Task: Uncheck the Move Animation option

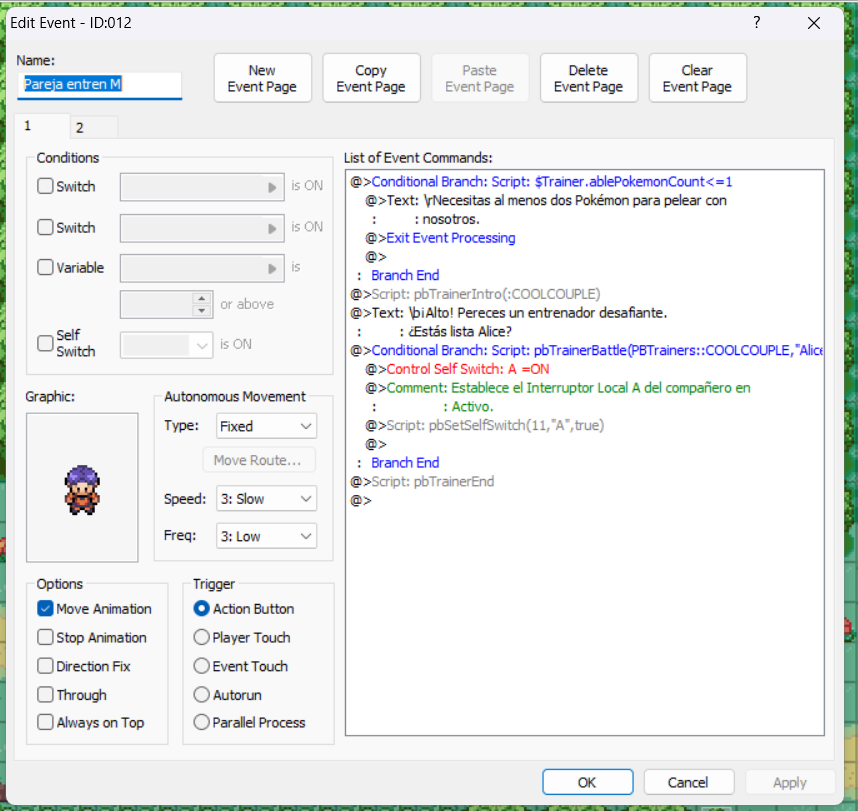Action: pos(45,609)
